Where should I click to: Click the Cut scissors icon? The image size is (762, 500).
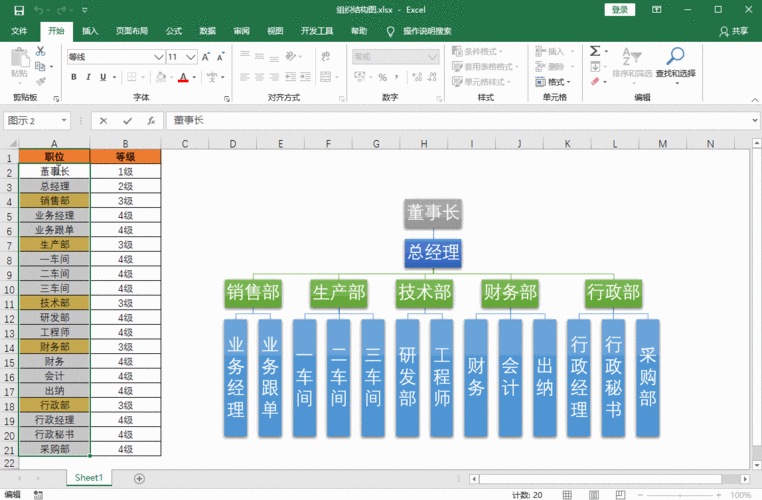coord(40,51)
